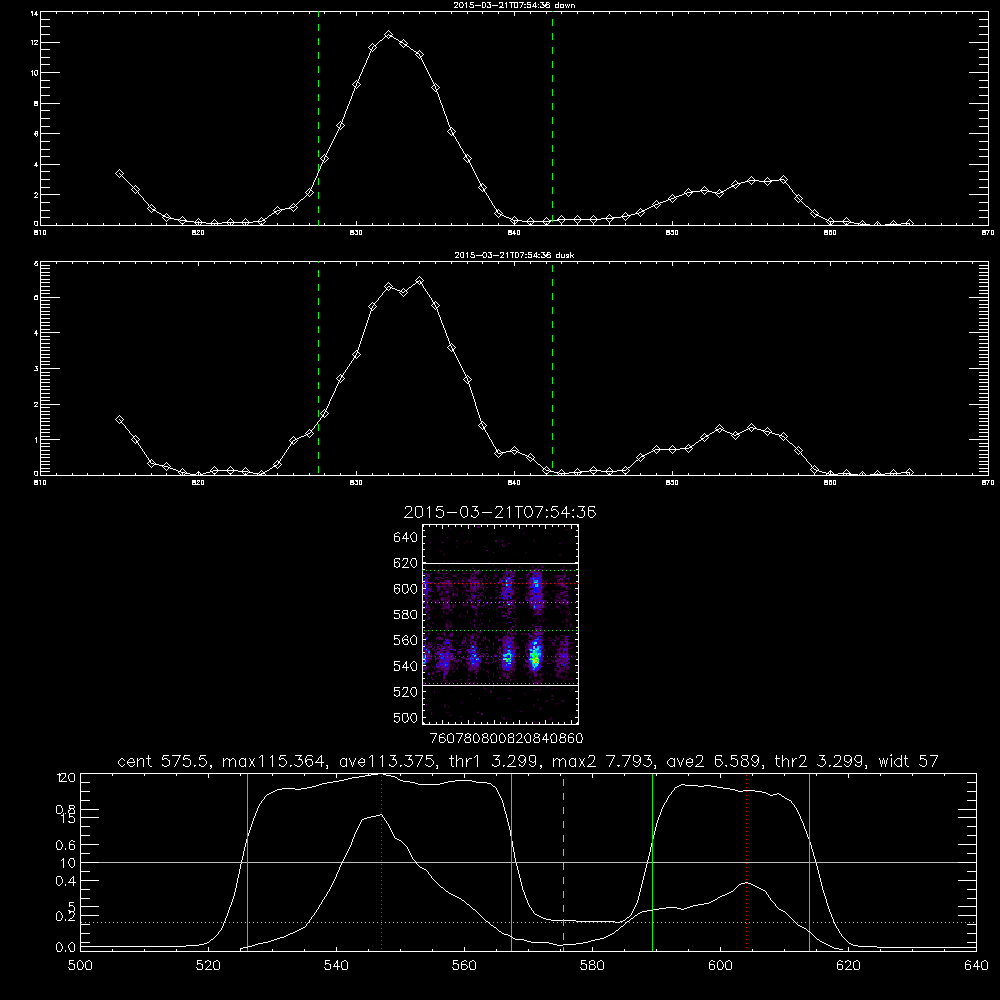Click the '2015-03-21T07:54:36 dusk' plot title
The height and width of the screenshot is (1000, 1000).
point(514,255)
